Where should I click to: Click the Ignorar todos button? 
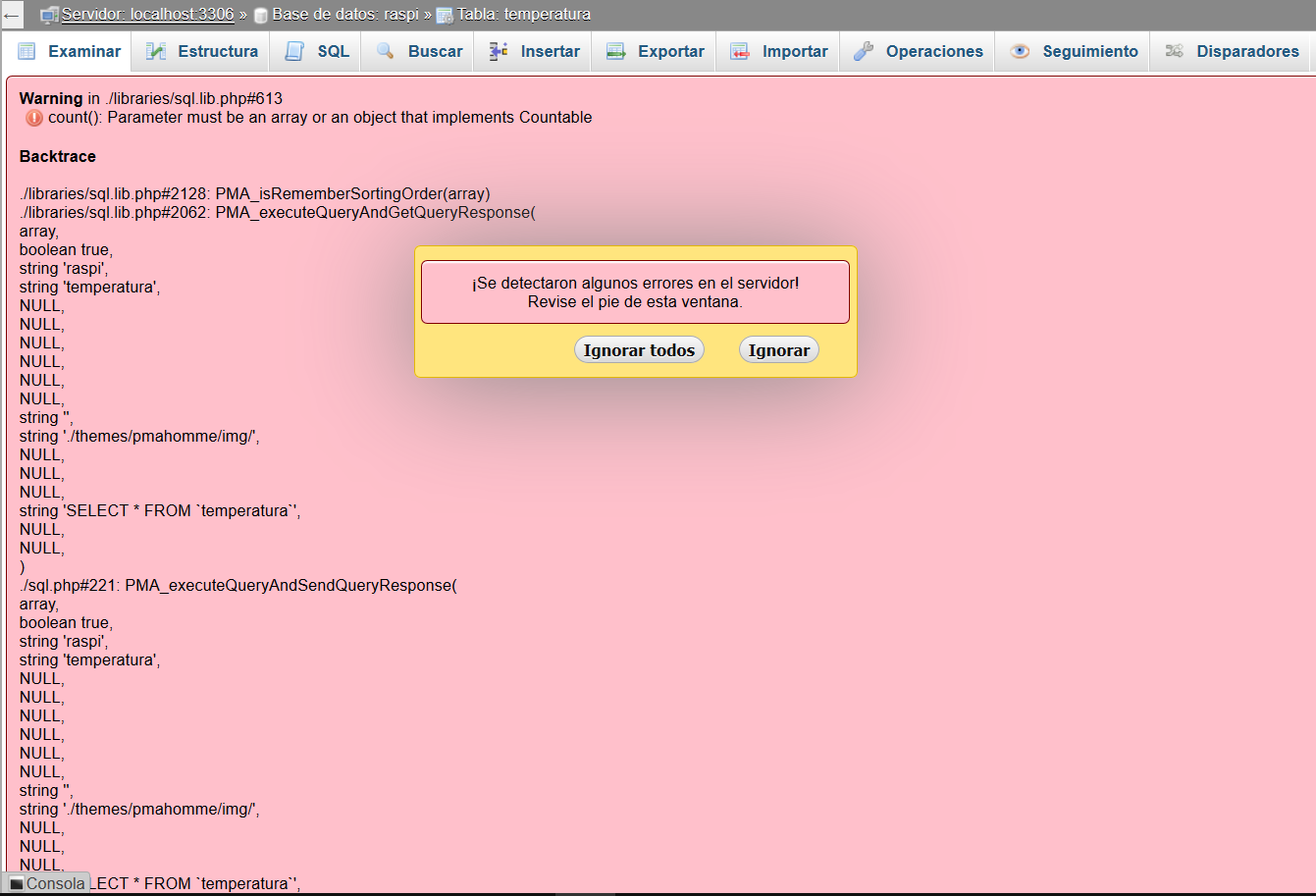pyautogui.click(x=639, y=349)
